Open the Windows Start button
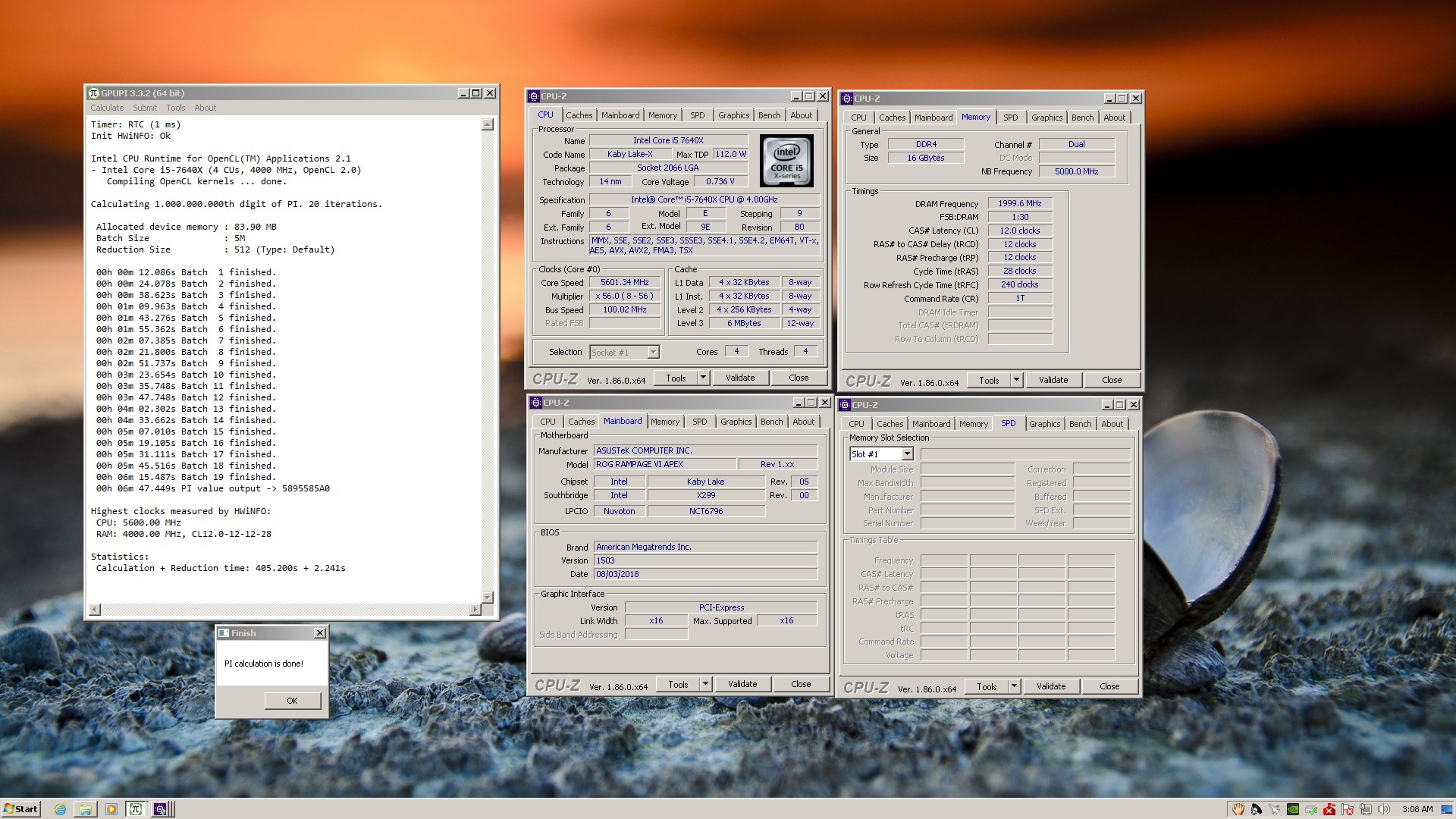This screenshot has height=819, width=1456. click(21, 809)
